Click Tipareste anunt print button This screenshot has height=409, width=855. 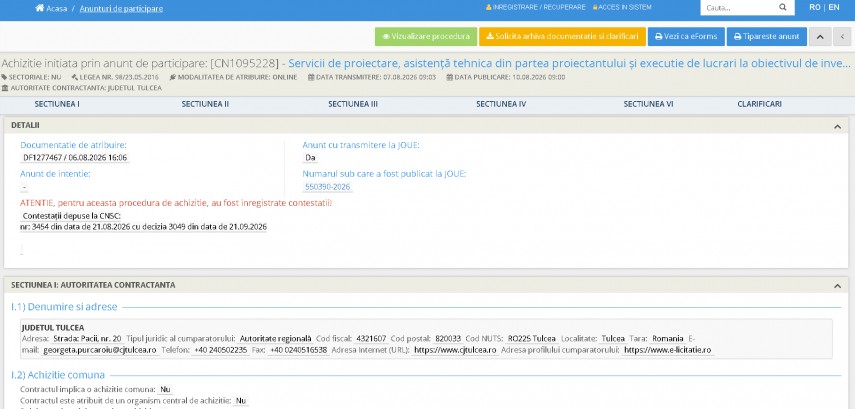767,37
